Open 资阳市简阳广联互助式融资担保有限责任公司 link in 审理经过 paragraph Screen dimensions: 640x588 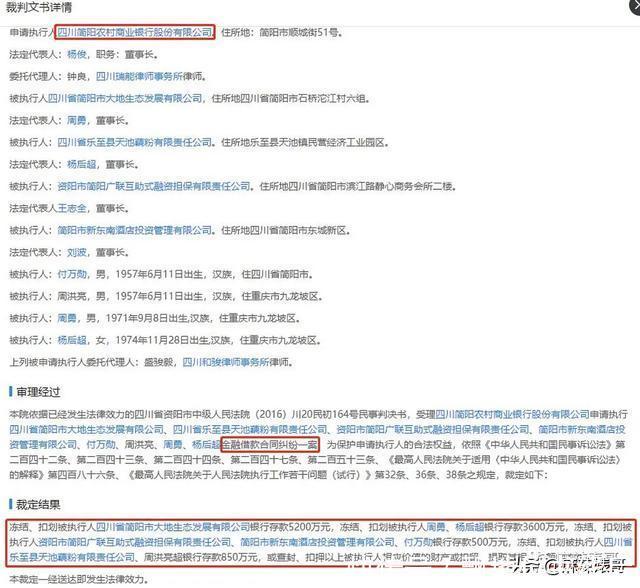coord(433,430)
